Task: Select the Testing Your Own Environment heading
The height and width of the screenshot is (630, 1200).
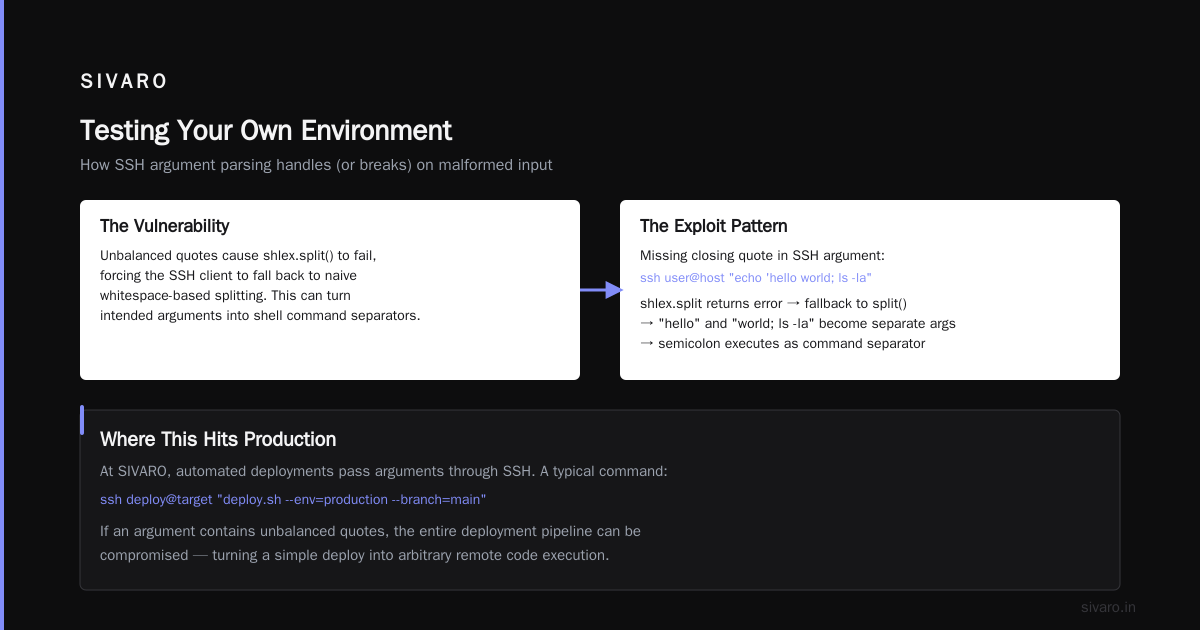Action: [x=266, y=131]
